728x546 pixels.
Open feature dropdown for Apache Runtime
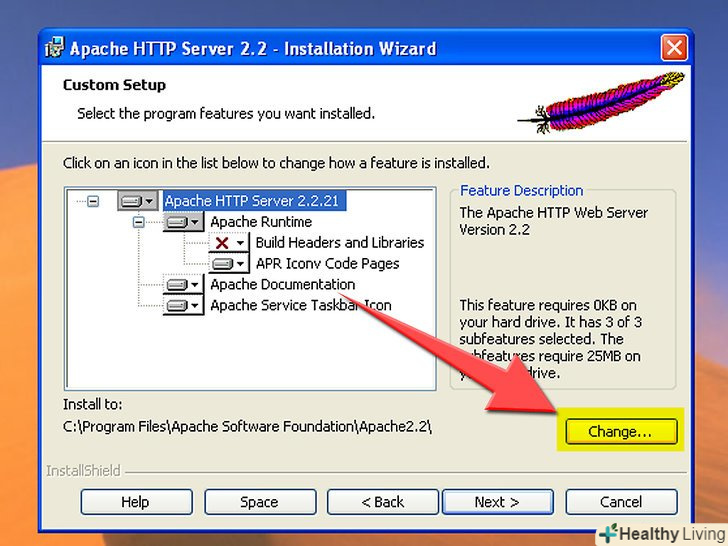click(183, 222)
